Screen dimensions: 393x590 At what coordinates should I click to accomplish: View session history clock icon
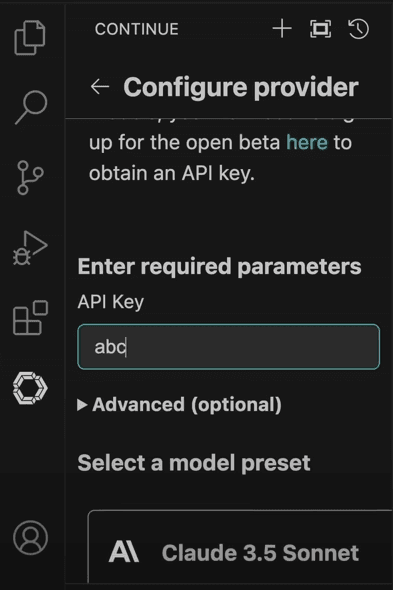(359, 29)
